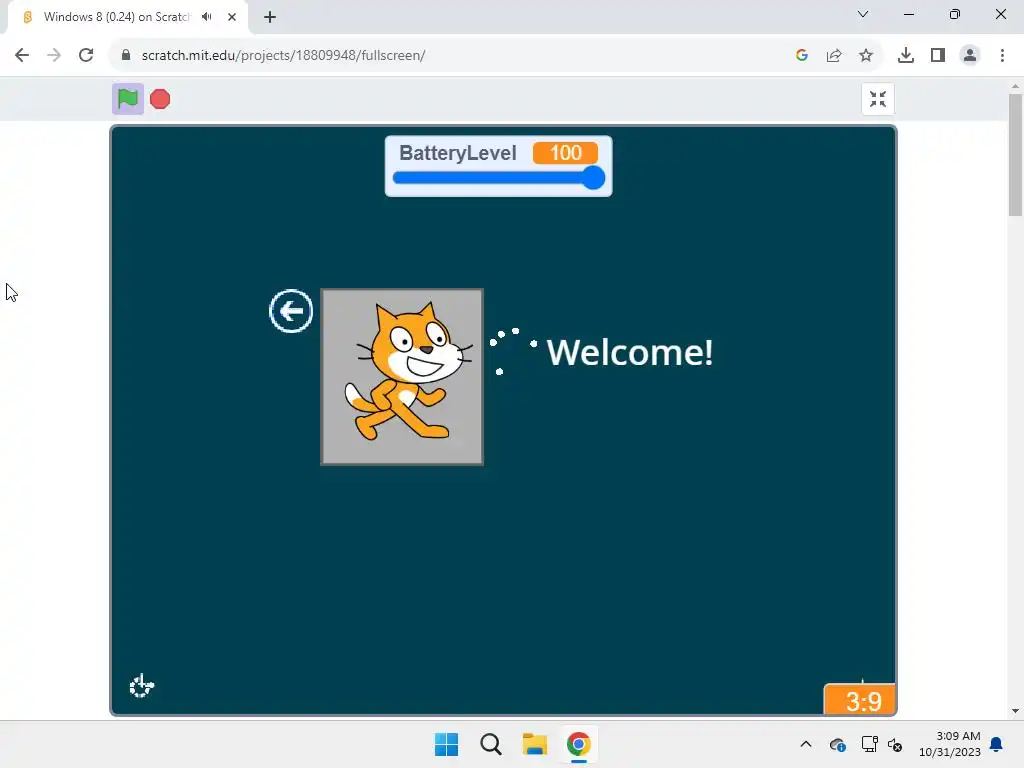Open taskbar Search
Image resolution: width=1024 pixels, height=768 pixels.
[x=490, y=744]
